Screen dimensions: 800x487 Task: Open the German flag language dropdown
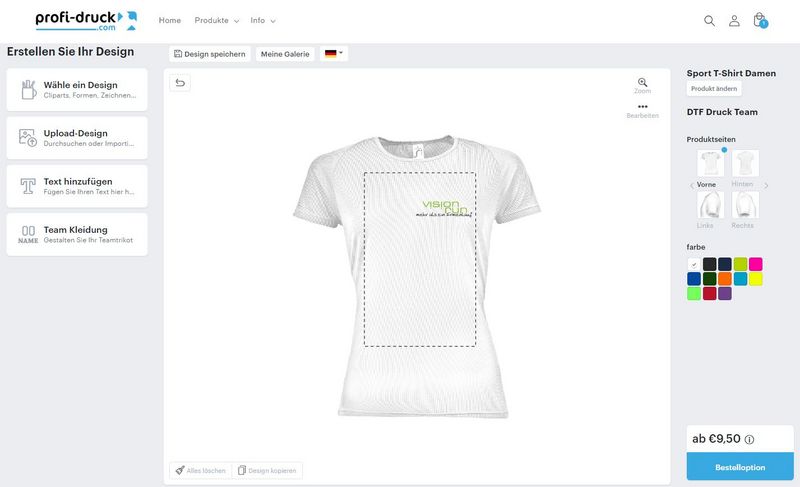[334, 54]
